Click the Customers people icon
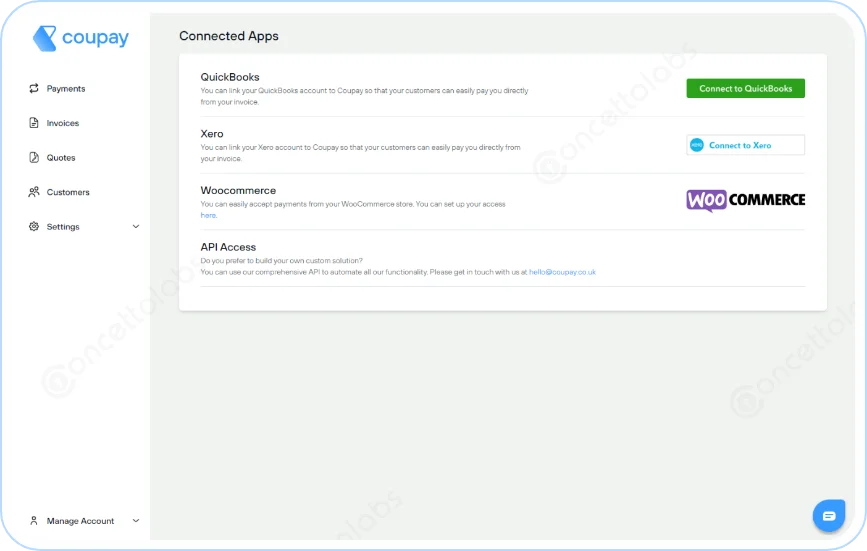The height and width of the screenshot is (551, 867). tap(34, 192)
